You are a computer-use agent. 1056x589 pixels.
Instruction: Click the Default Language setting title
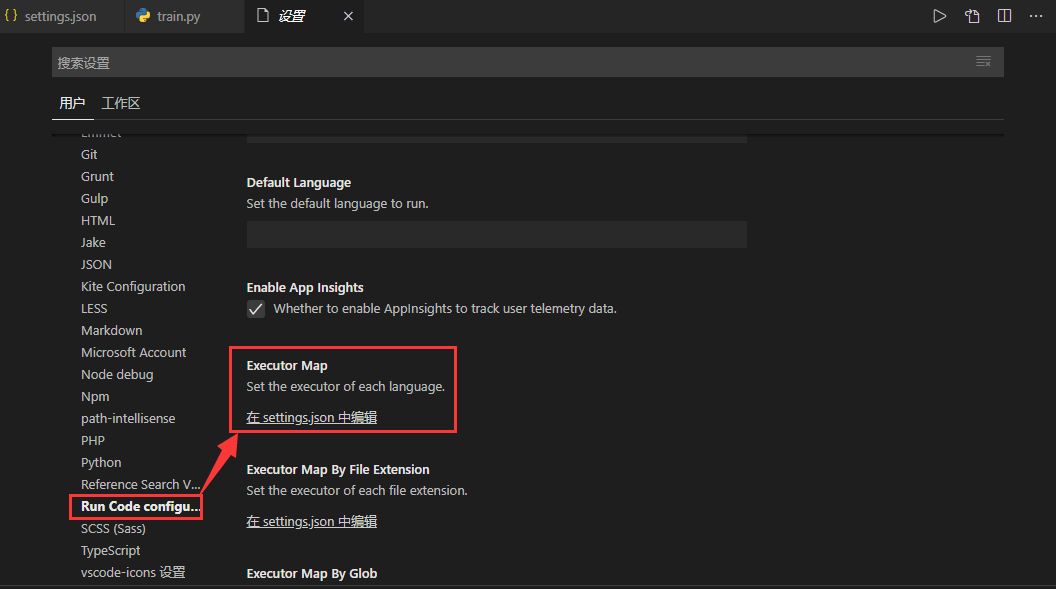pos(298,182)
